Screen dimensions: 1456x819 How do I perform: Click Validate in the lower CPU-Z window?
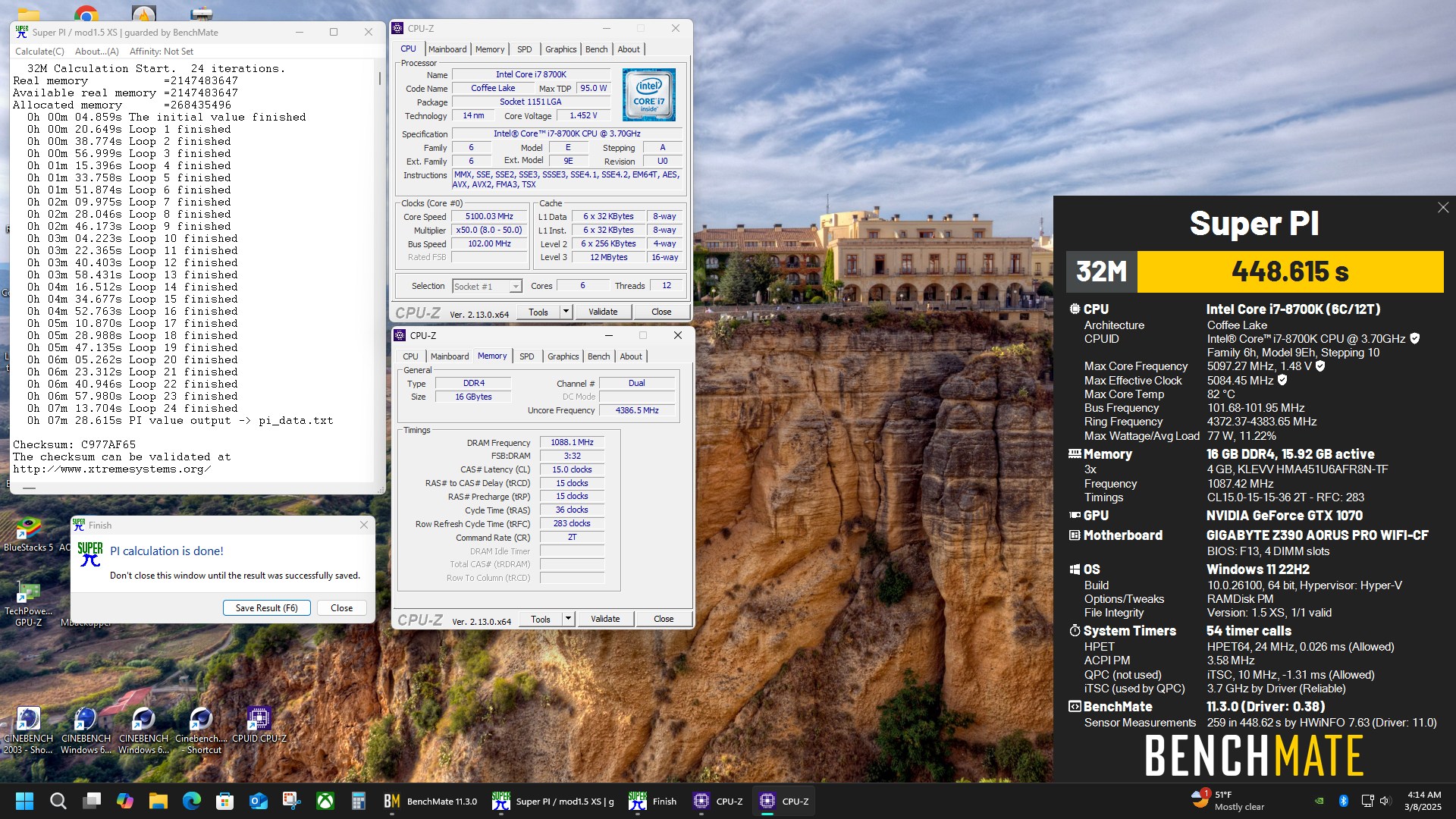pyautogui.click(x=605, y=619)
